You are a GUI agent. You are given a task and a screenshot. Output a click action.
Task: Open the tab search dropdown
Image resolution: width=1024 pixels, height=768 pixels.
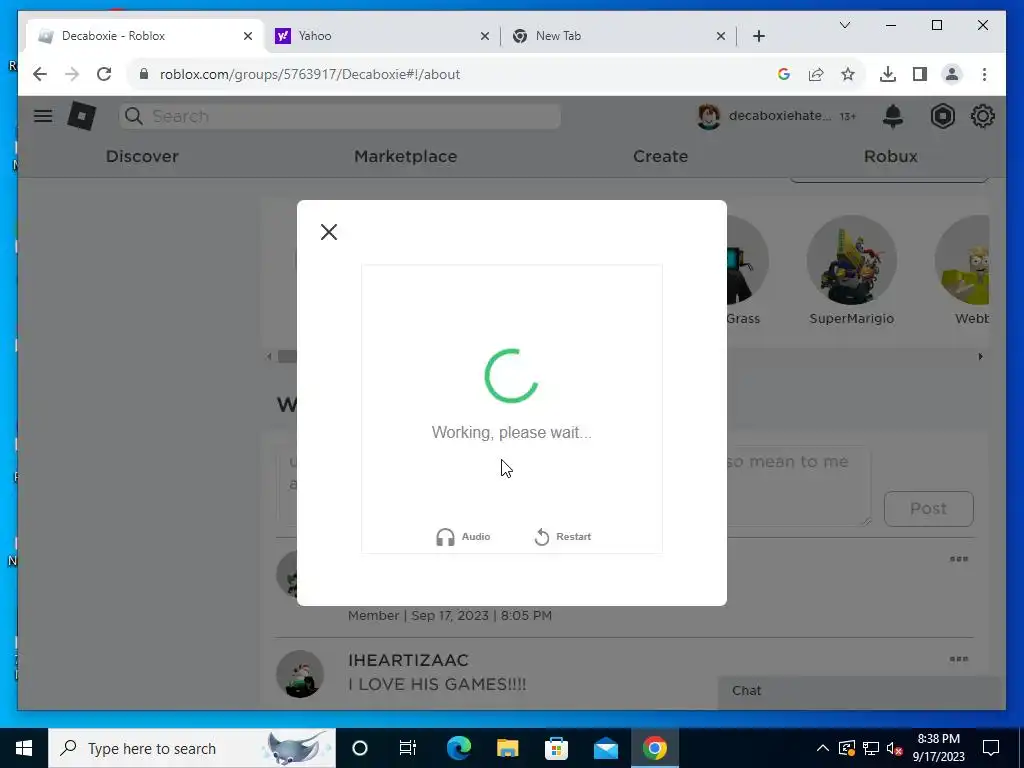tap(844, 25)
